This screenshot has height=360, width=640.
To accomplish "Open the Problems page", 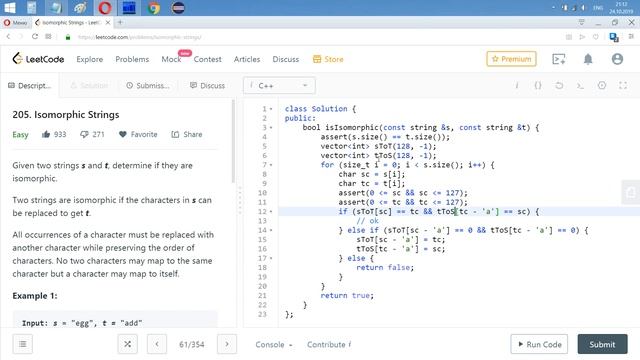I will click(132, 59).
